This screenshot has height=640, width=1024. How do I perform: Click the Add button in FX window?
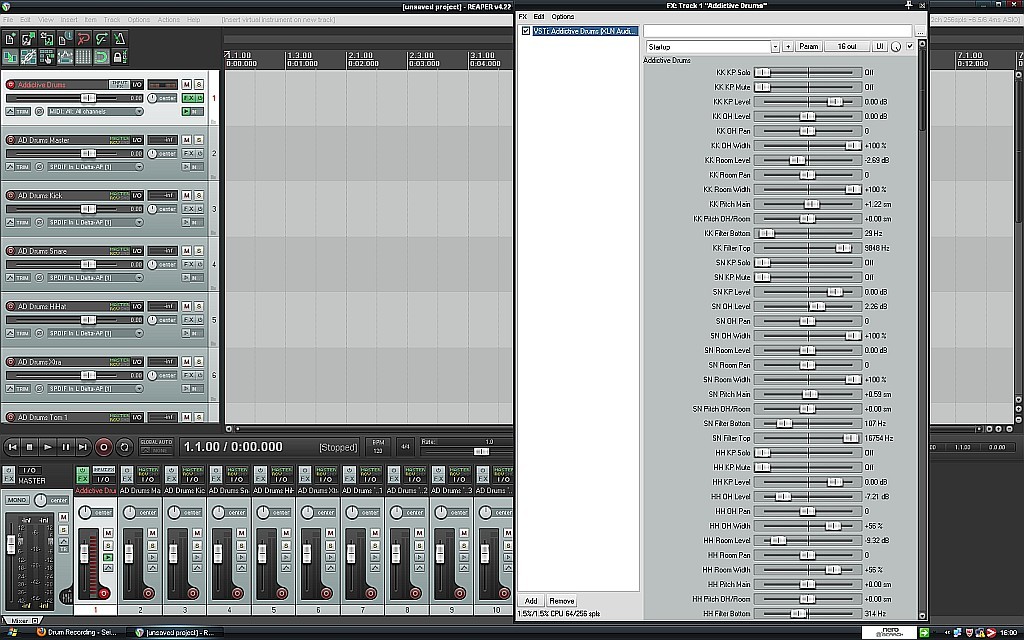[531, 601]
